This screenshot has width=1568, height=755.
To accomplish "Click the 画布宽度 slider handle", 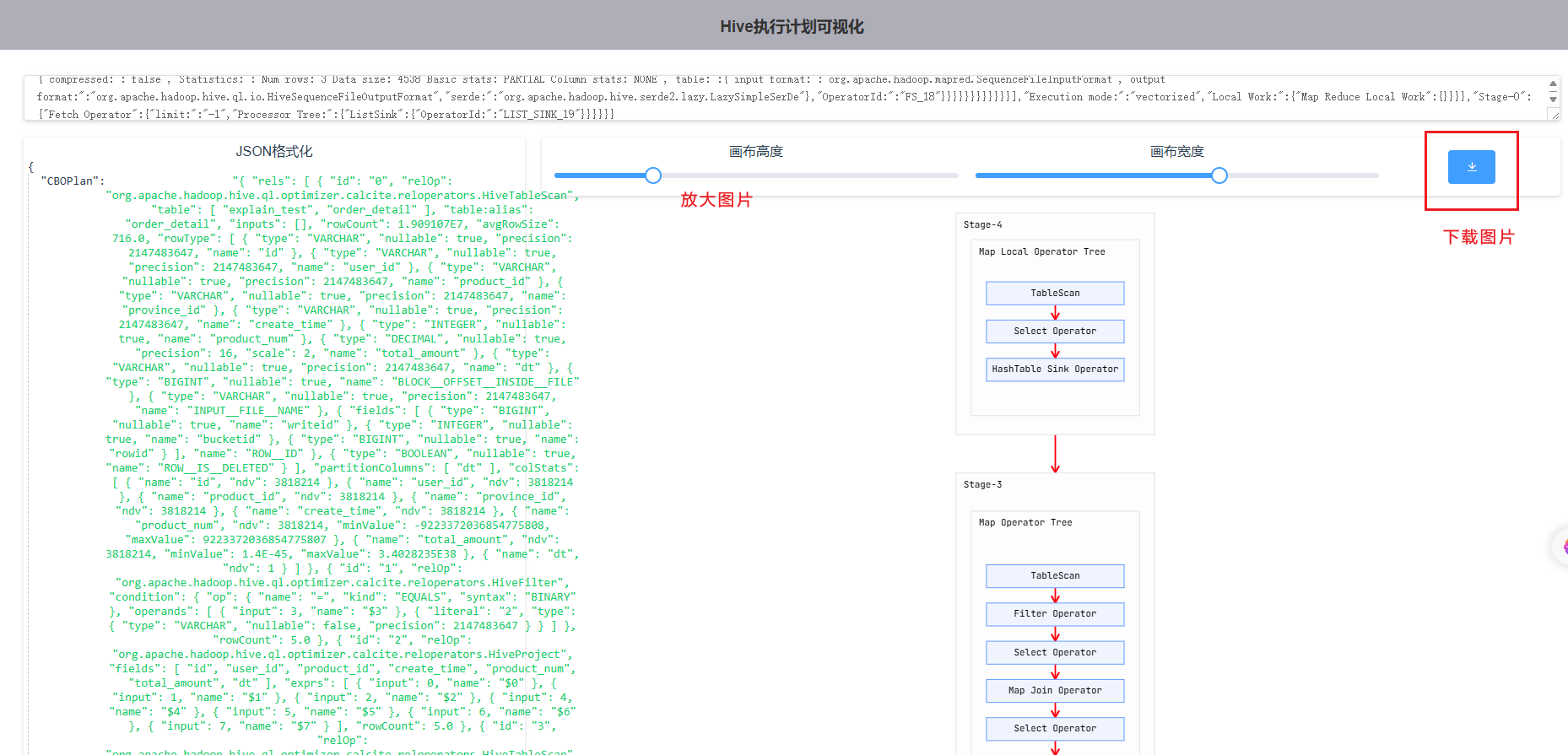I will (1219, 175).
